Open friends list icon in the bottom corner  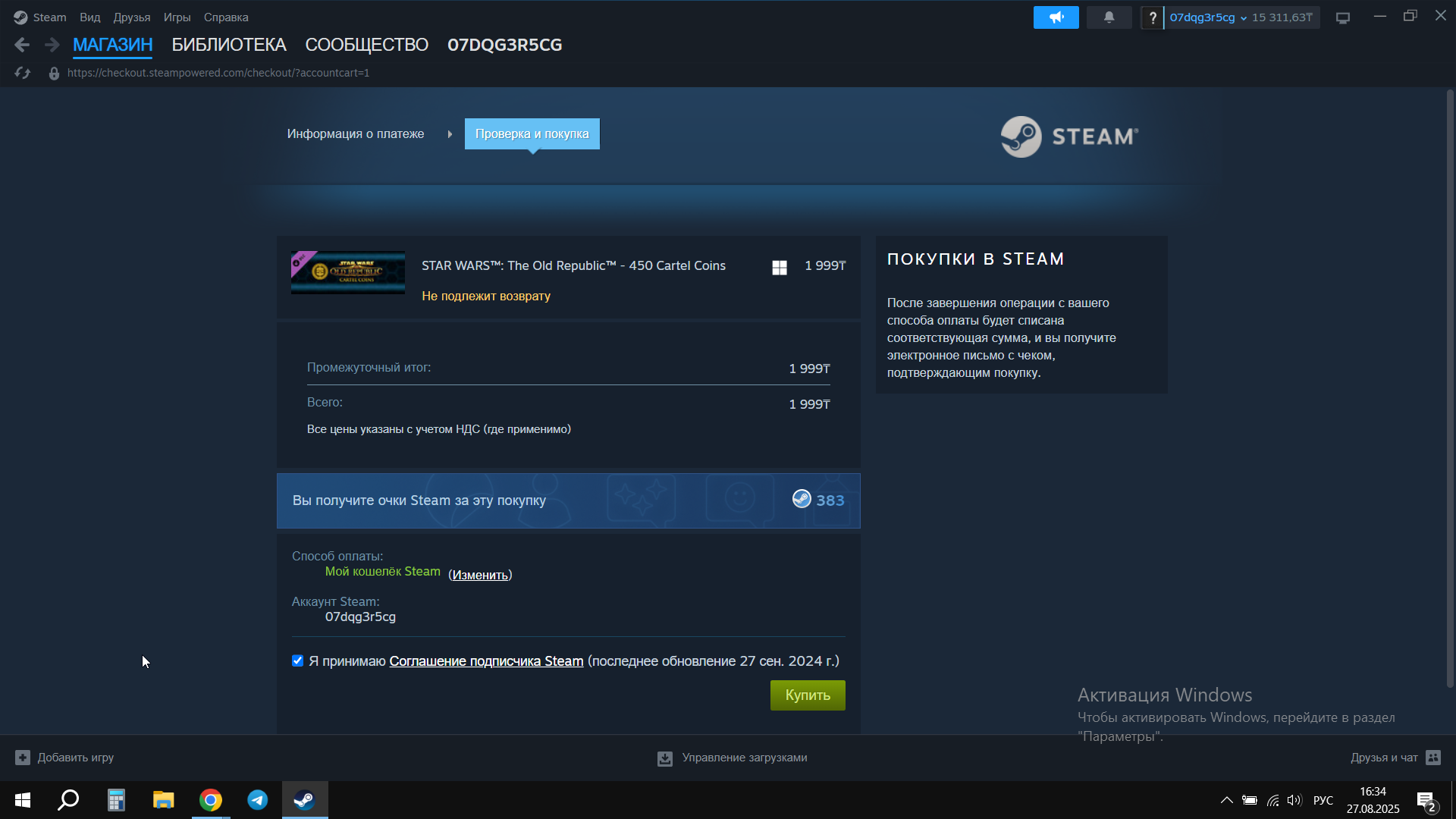(x=1433, y=757)
